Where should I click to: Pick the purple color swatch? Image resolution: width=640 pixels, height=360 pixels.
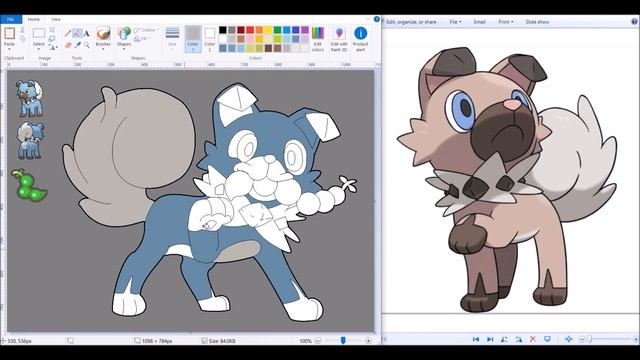click(305, 30)
